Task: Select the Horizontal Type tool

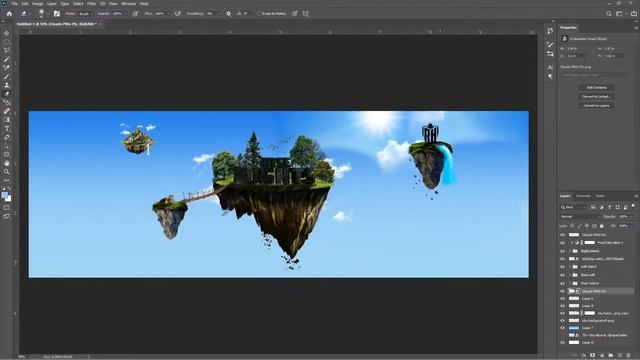Action: (x=7, y=129)
